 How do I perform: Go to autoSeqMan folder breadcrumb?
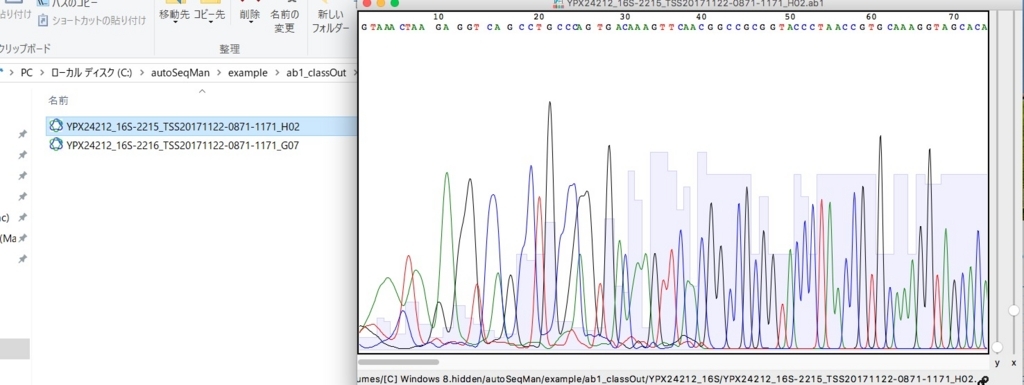coord(180,73)
